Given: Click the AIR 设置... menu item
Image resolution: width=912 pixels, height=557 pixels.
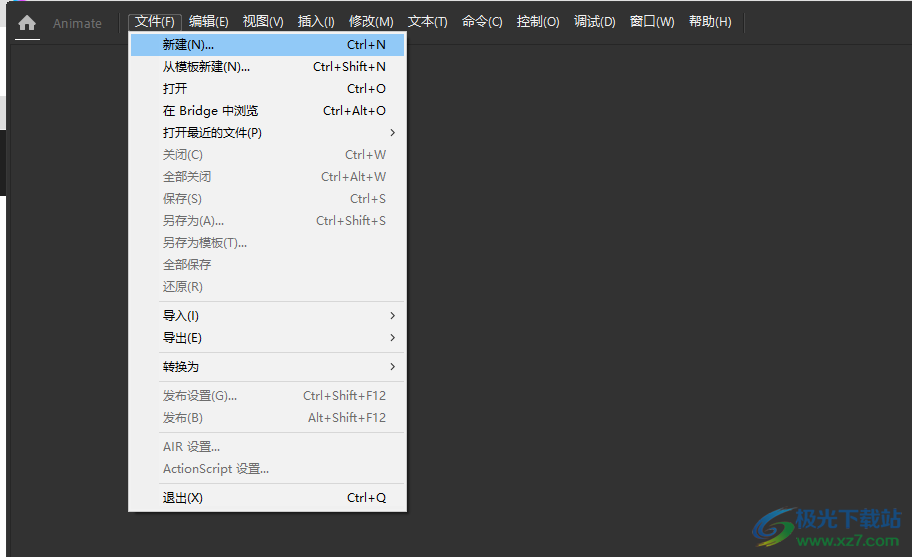Looking at the screenshot, I should coord(267,447).
